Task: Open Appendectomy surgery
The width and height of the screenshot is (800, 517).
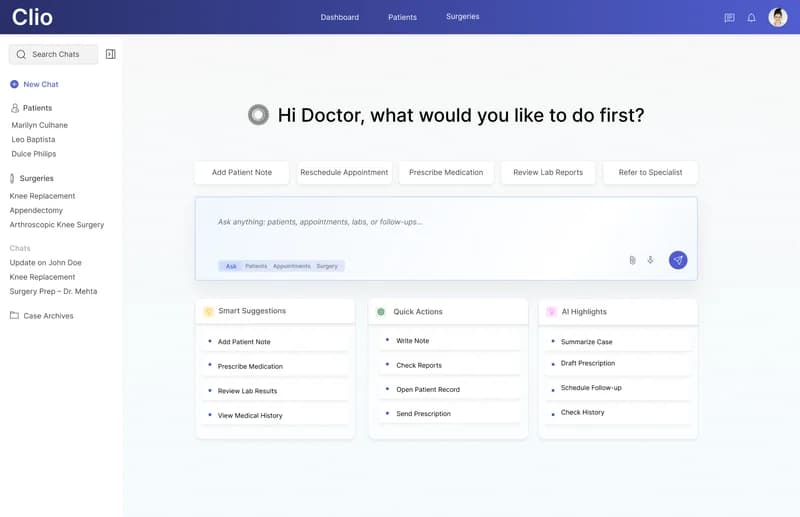Action: 36,210
